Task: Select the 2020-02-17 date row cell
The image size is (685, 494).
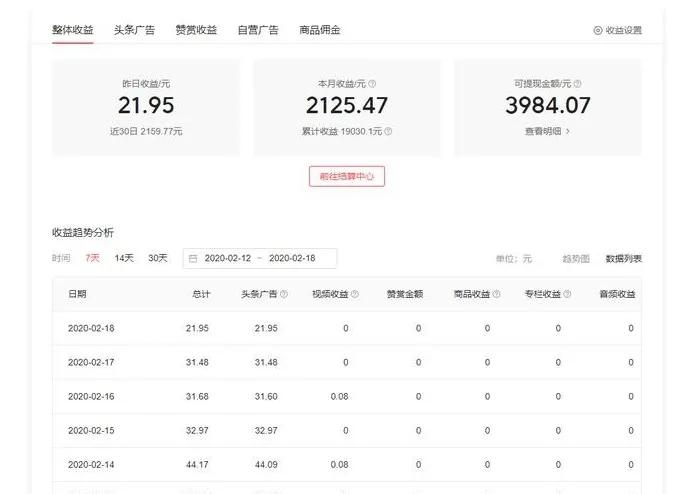Action: [91, 362]
